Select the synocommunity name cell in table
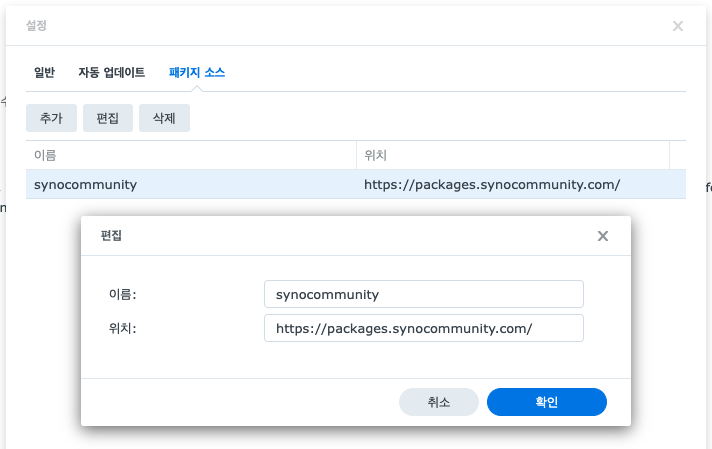 tap(85, 185)
